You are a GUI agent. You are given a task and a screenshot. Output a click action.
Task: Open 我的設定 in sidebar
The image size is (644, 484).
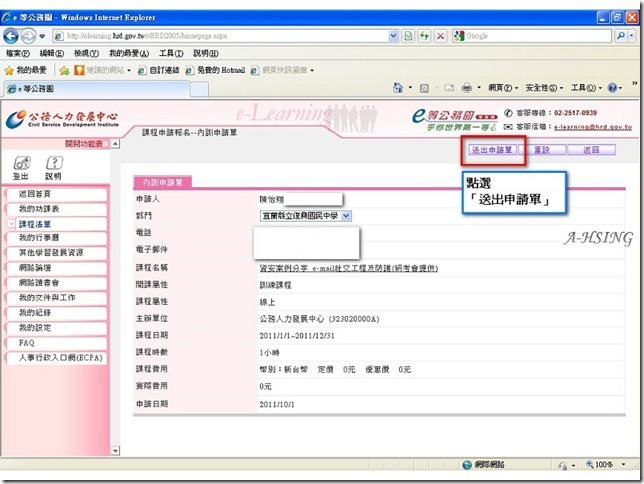(57, 328)
